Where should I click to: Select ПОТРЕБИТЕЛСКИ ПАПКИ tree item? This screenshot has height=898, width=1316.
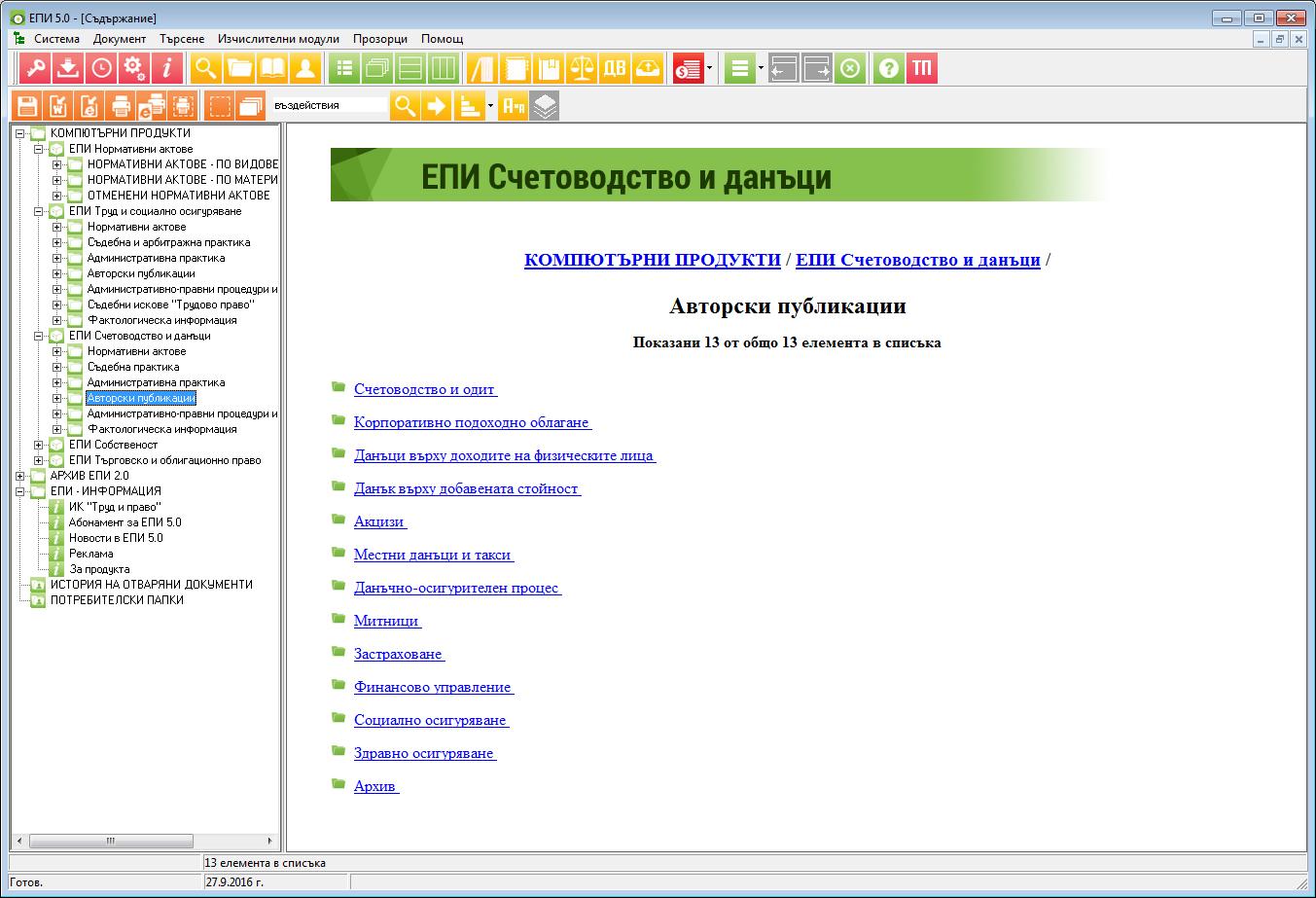point(117,600)
